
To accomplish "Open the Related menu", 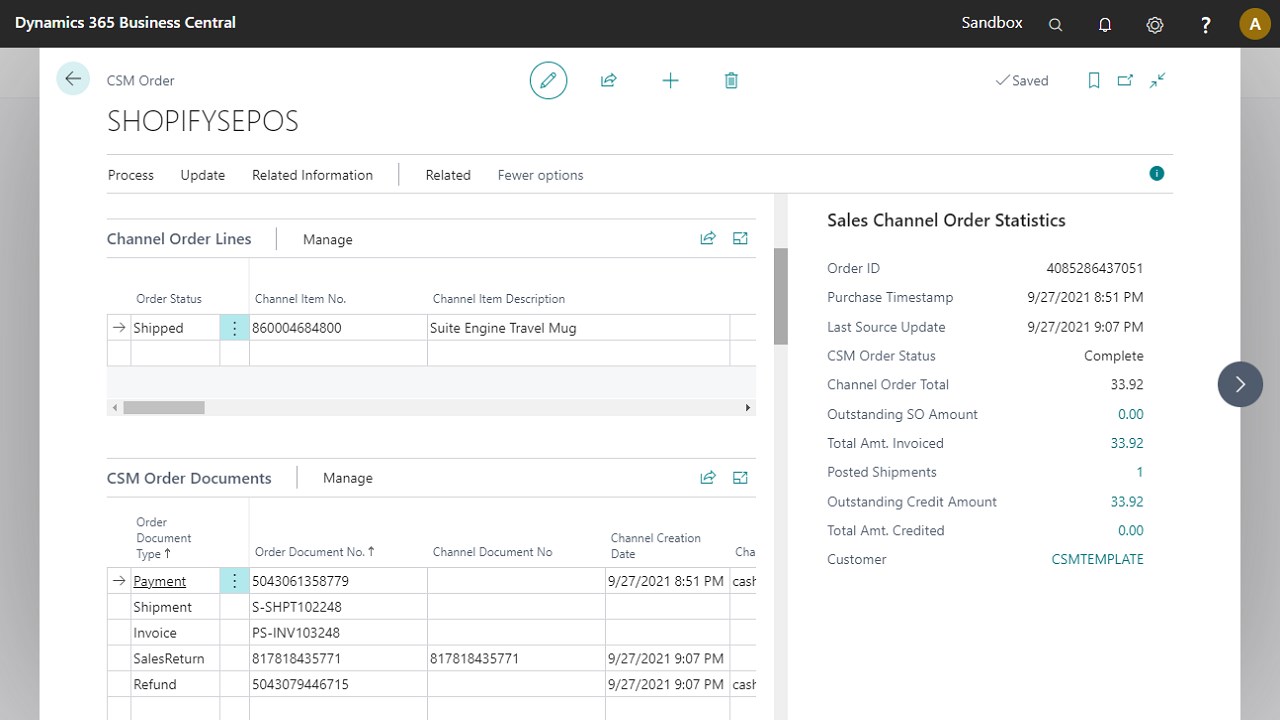I will coord(448,175).
